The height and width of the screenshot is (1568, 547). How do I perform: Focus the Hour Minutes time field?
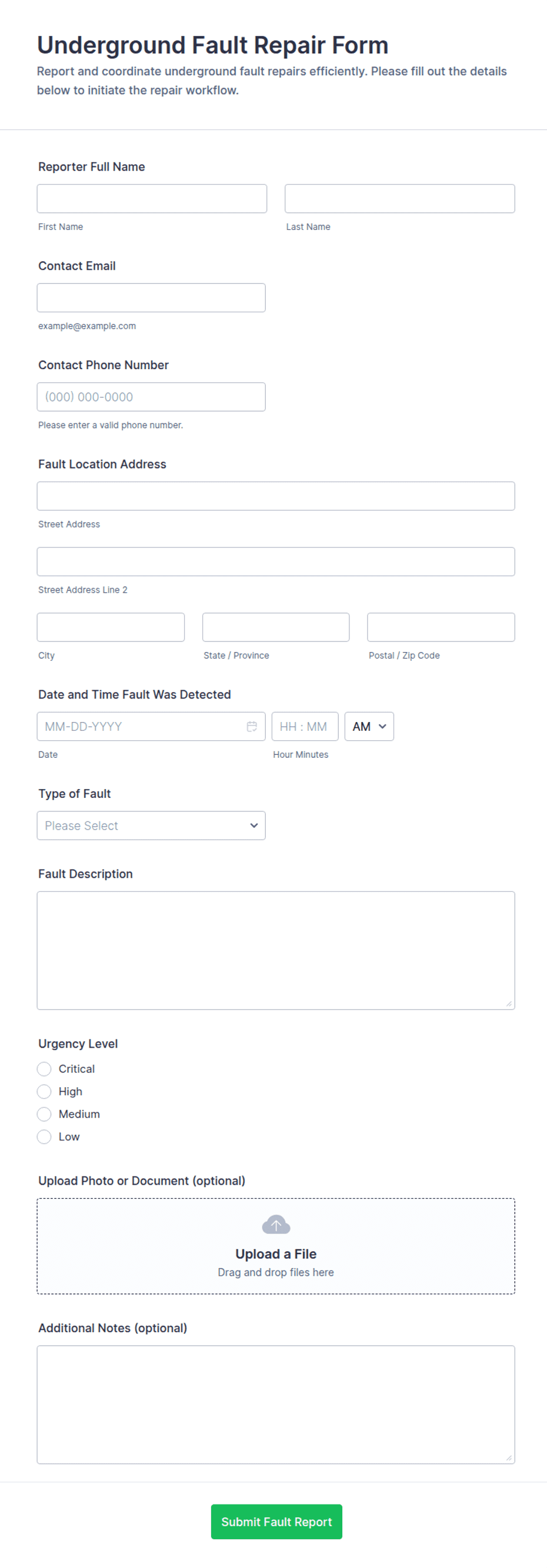point(305,726)
